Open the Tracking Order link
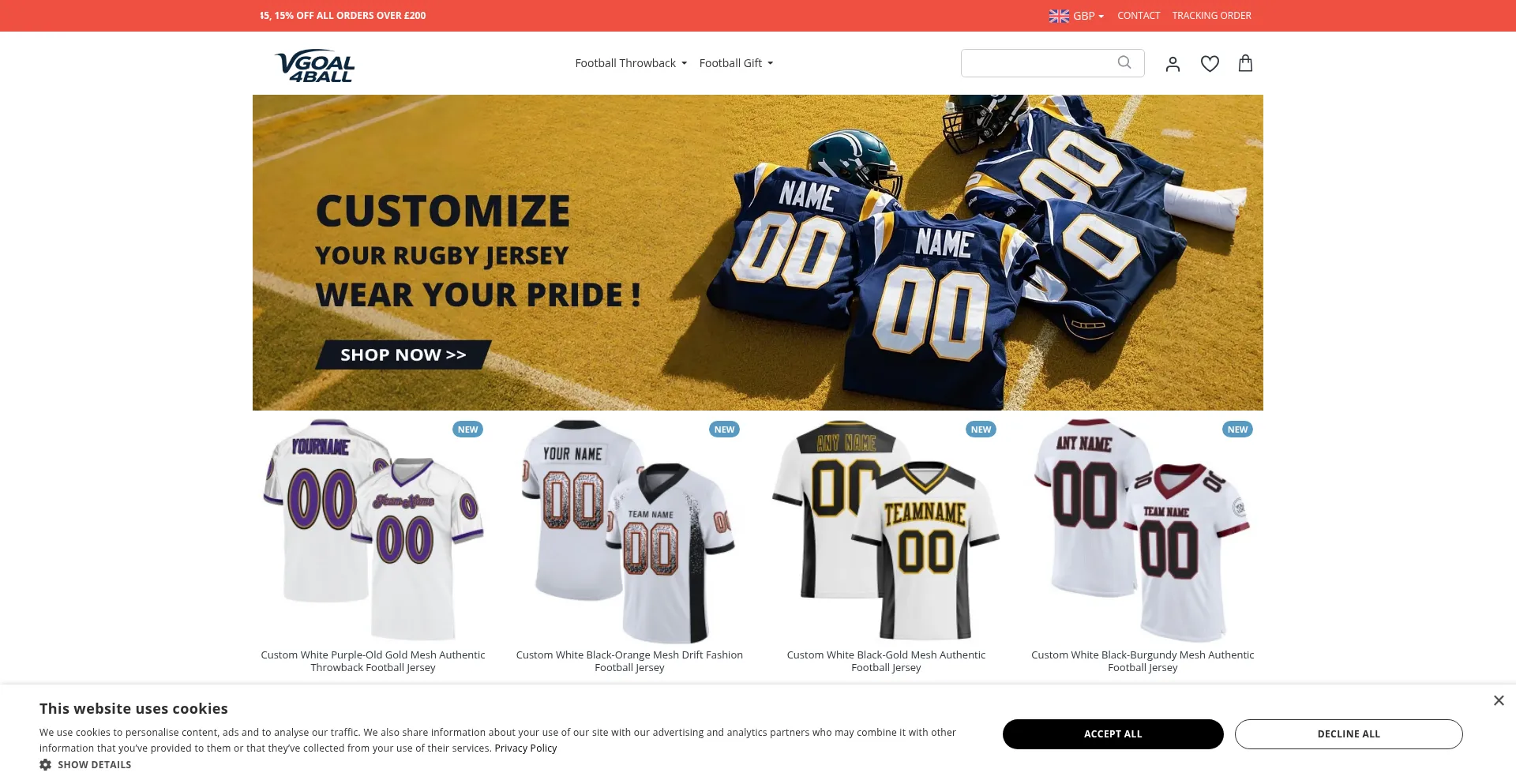This screenshot has width=1516, height=784. point(1211,16)
